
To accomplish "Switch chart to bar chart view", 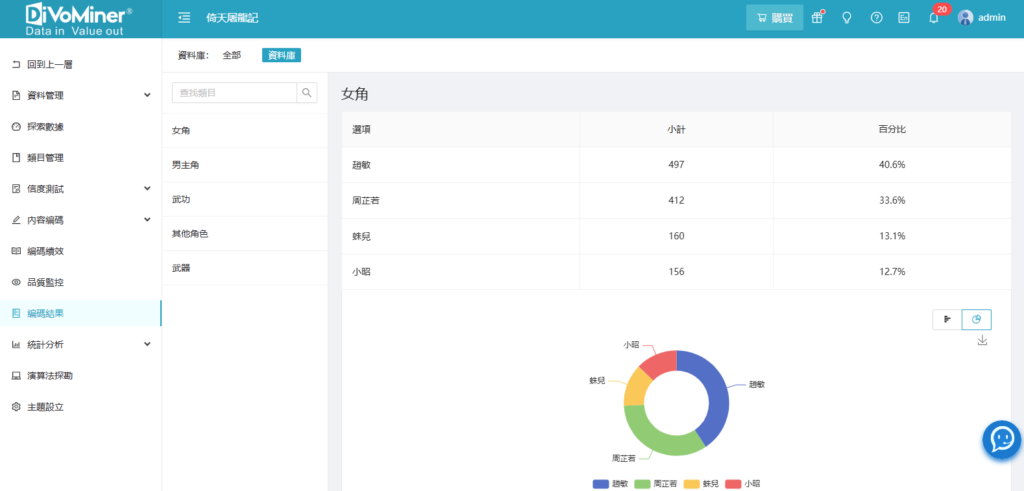I will (x=947, y=319).
